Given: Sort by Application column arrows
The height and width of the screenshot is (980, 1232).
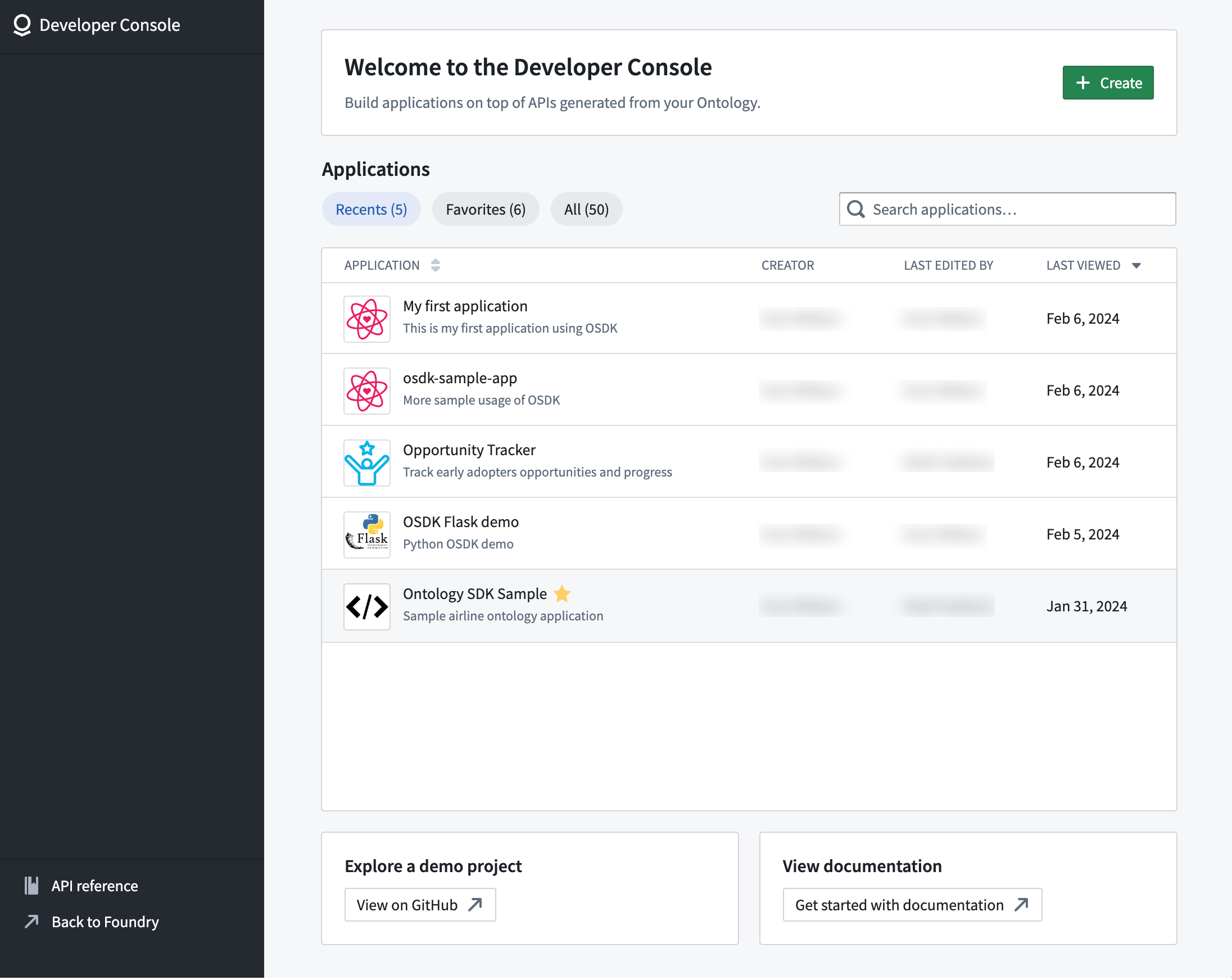Looking at the screenshot, I should (436, 266).
